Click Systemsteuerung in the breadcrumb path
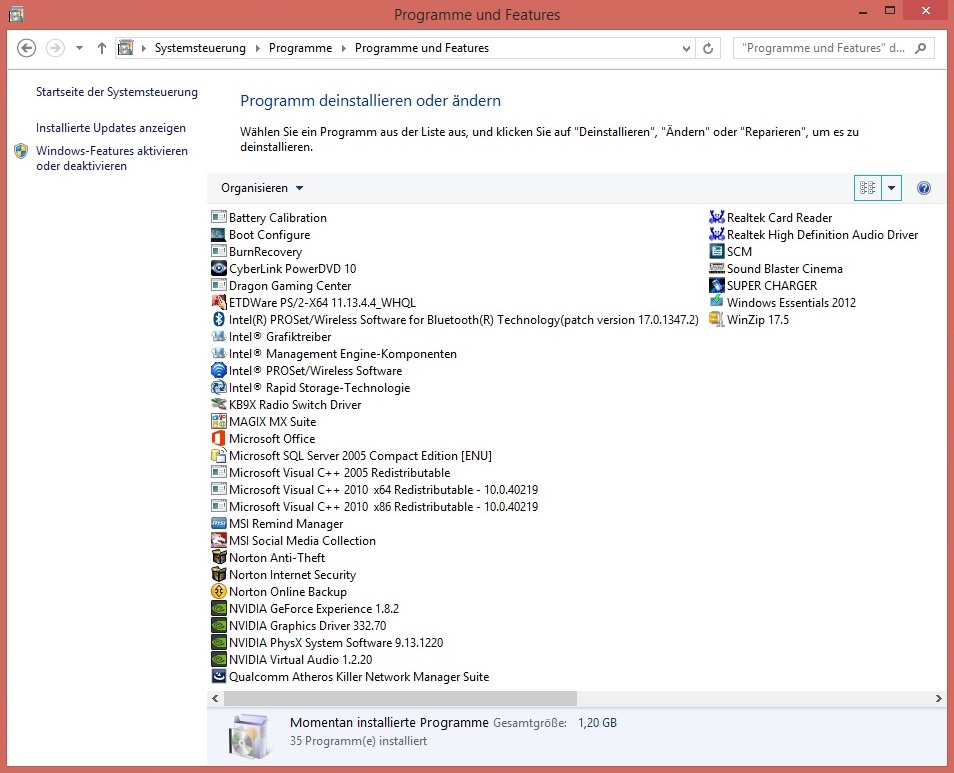This screenshot has height=773, width=954. 200,48
